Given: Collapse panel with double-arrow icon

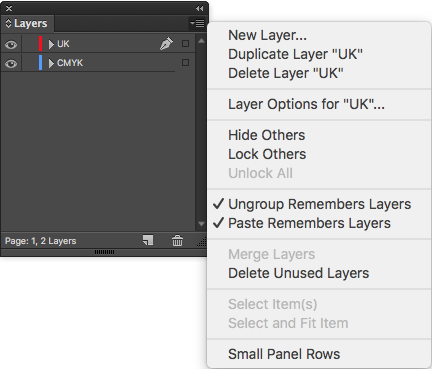Looking at the screenshot, I should pos(199,8).
